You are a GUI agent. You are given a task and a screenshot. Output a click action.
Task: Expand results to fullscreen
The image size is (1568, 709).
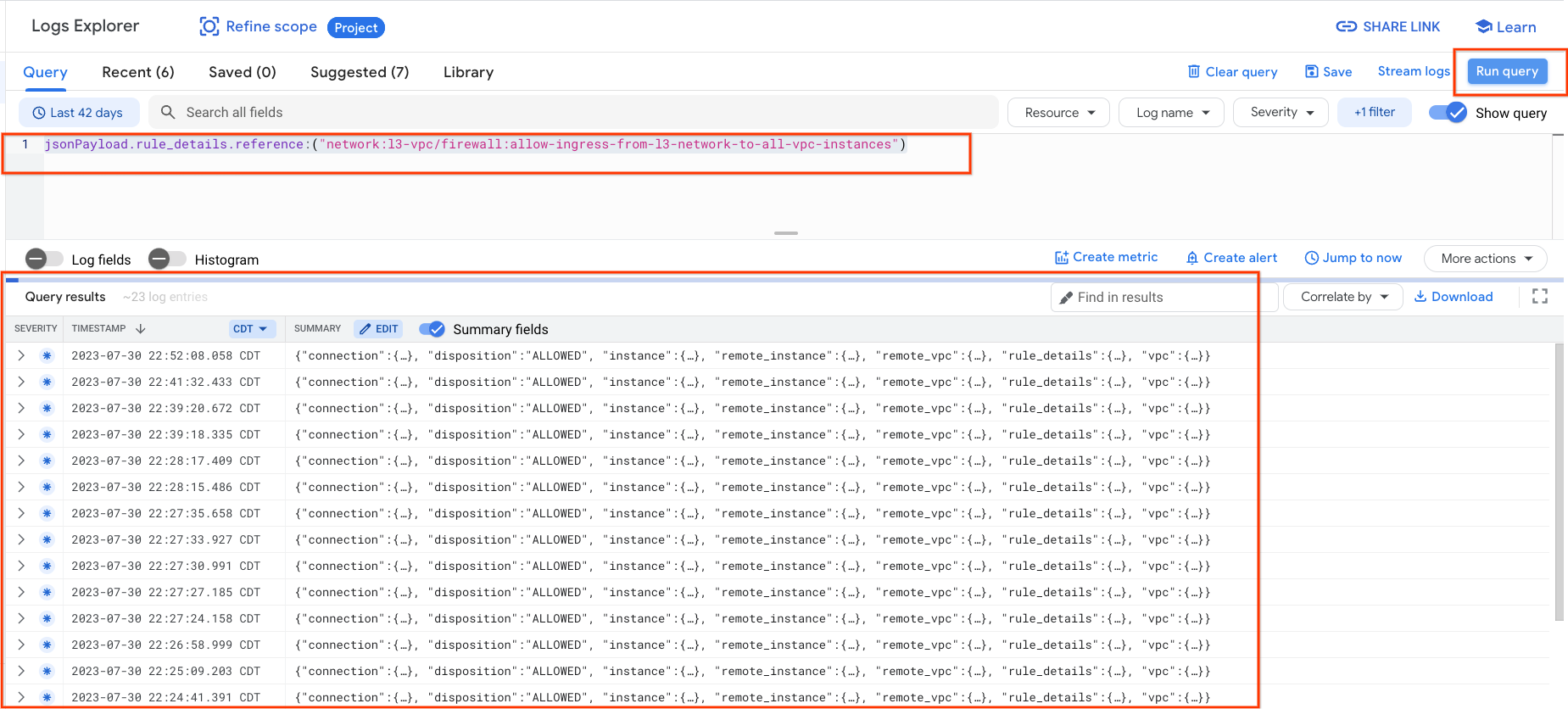pyautogui.click(x=1539, y=297)
